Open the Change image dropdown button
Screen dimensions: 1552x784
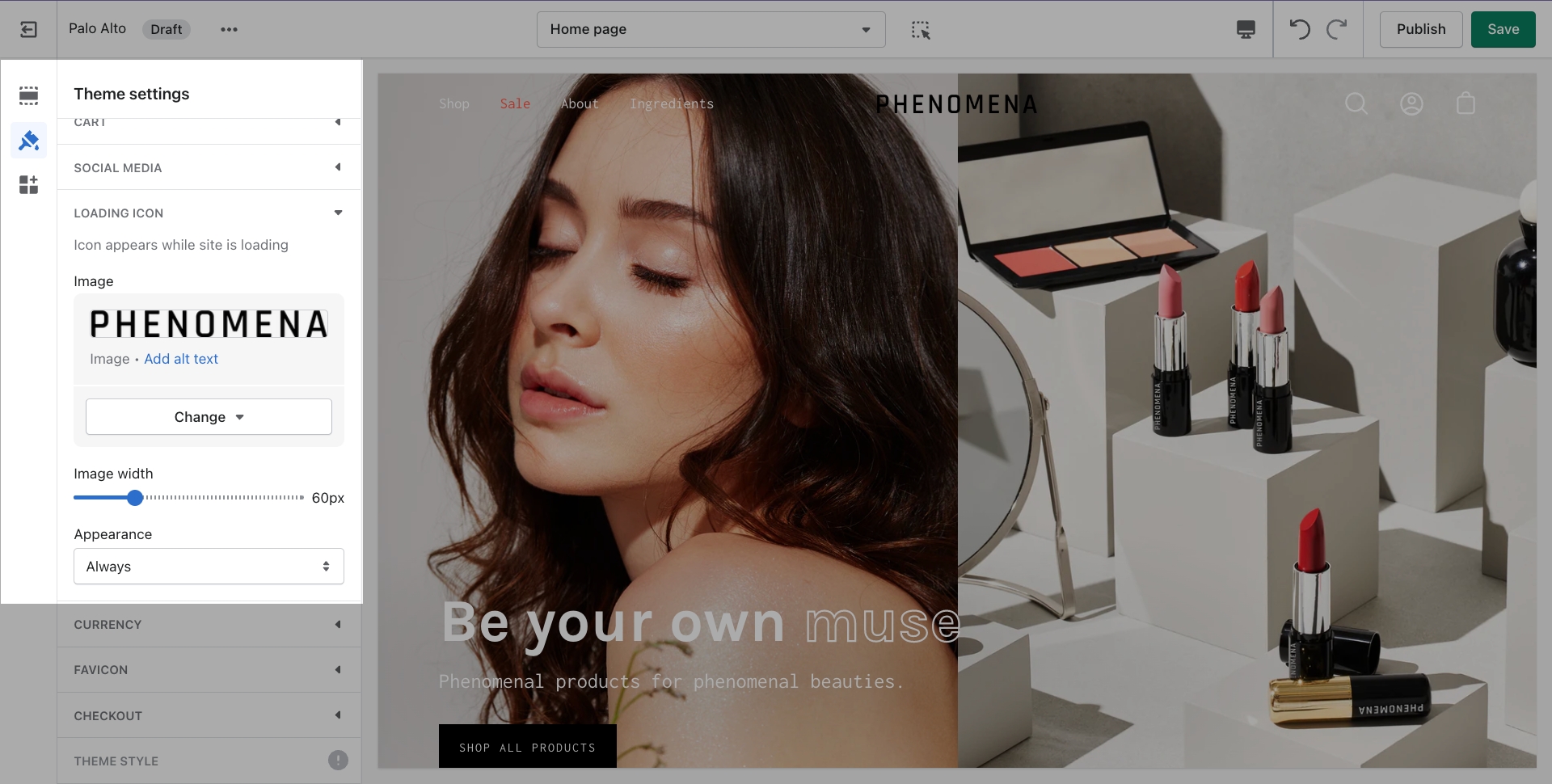(209, 417)
